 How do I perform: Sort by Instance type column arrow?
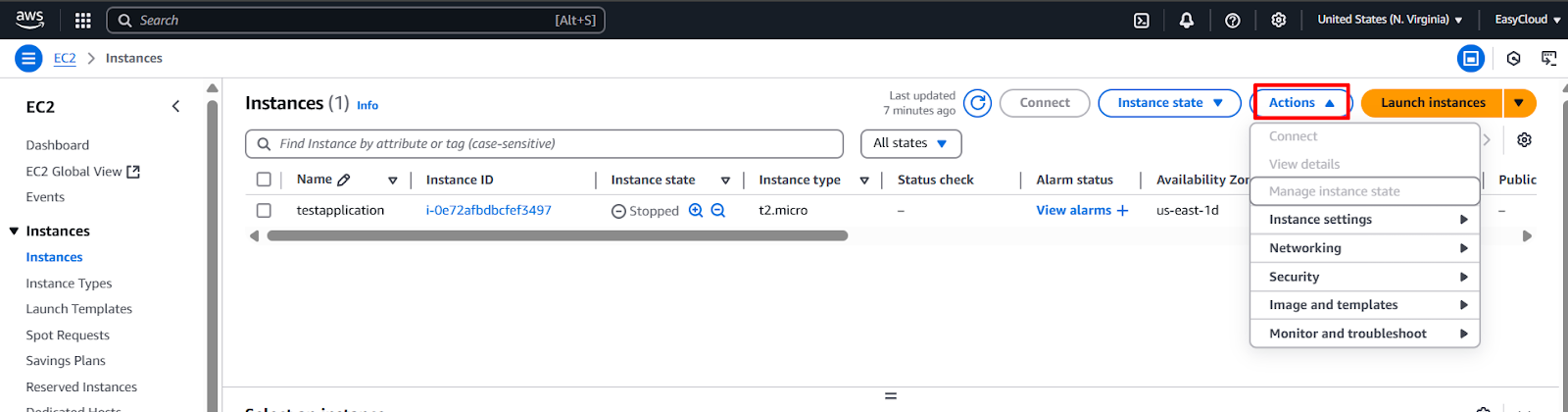[864, 180]
